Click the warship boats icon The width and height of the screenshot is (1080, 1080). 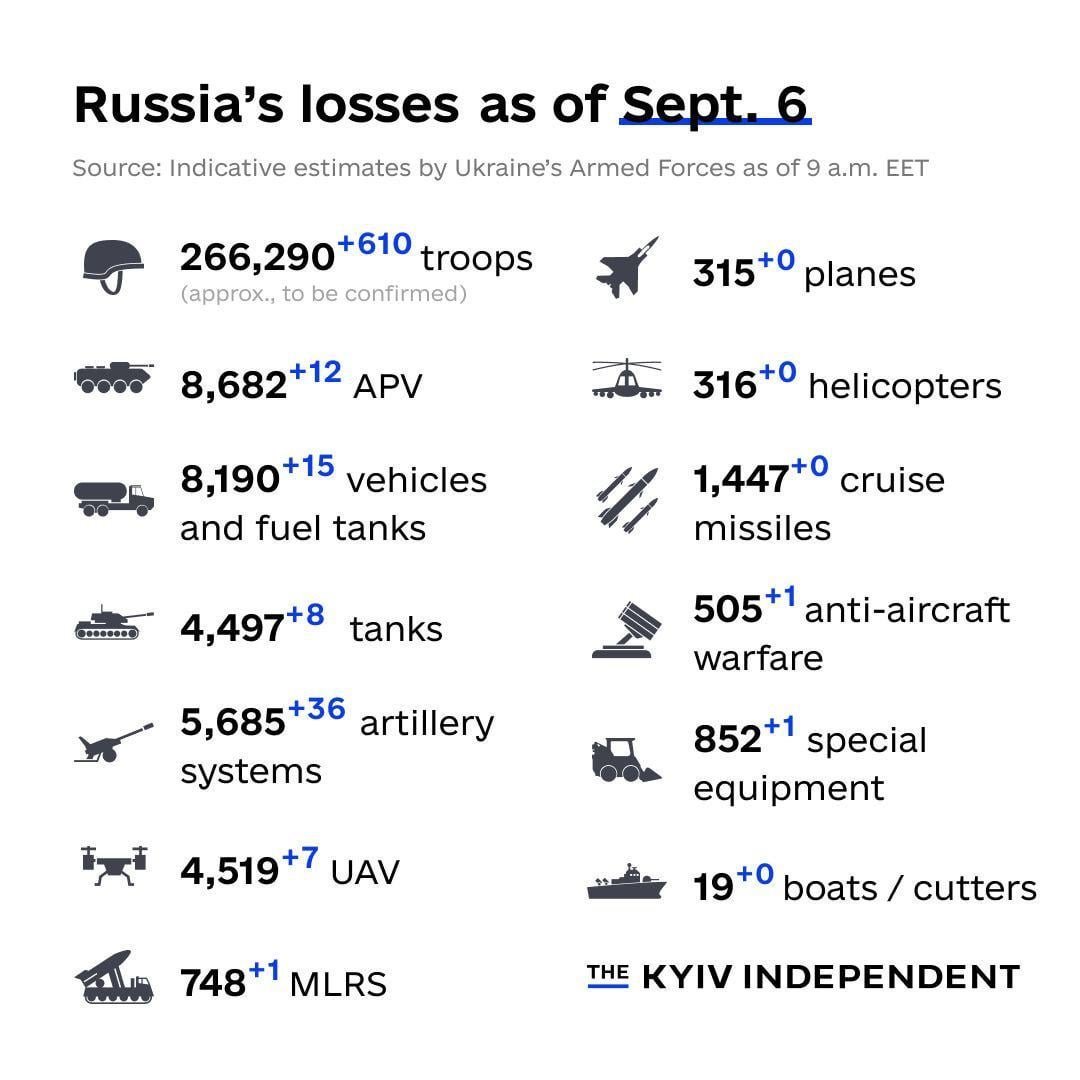coord(627,882)
